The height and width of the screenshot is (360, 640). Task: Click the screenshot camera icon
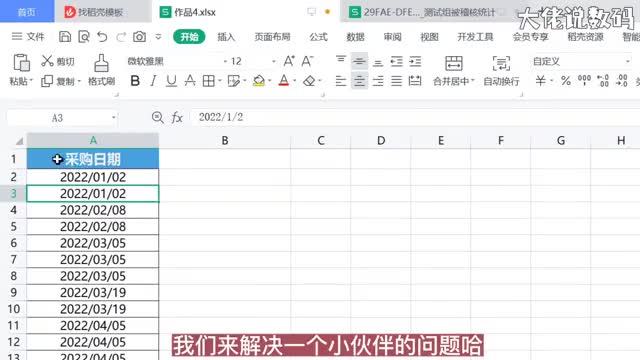(139, 37)
